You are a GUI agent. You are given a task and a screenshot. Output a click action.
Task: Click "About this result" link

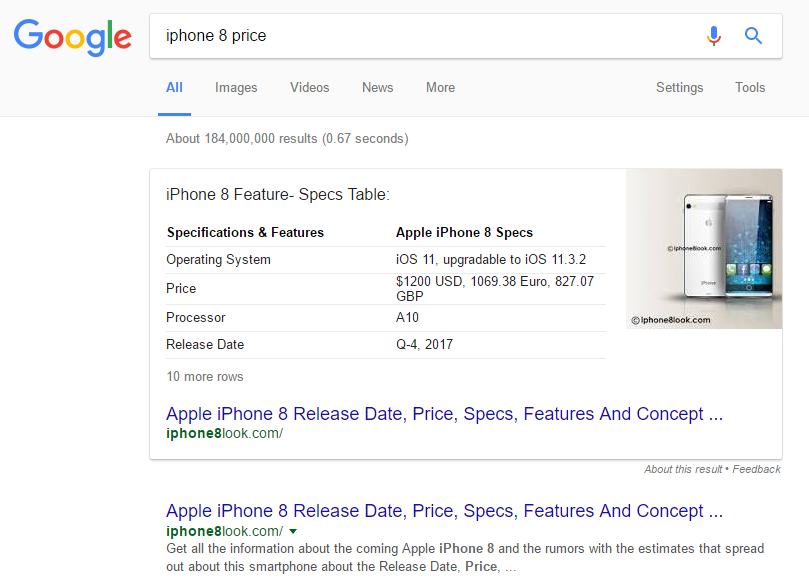click(x=683, y=469)
